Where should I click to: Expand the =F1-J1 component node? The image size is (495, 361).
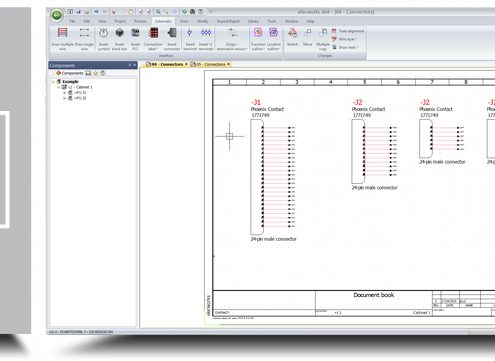(x=64, y=93)
